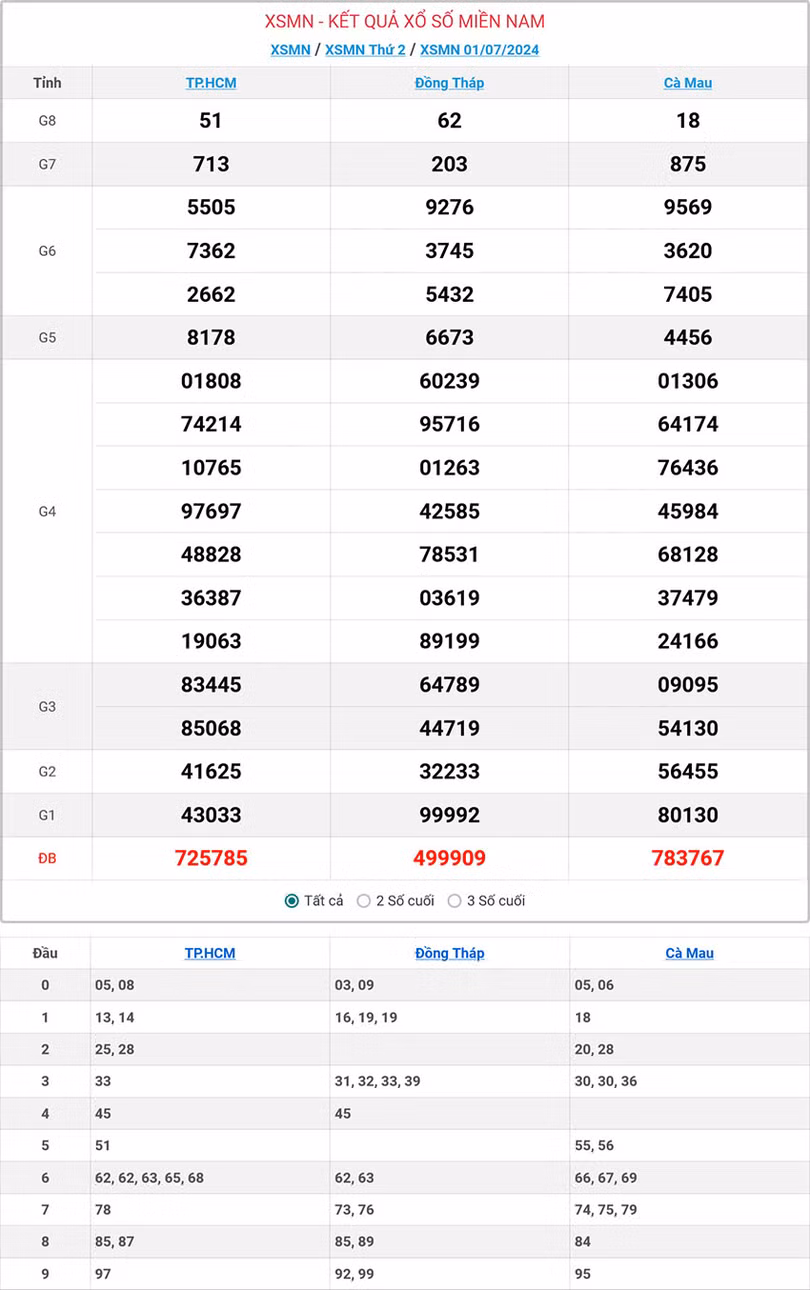Click Đồng Tháp special prize number 499909
810x1290 pixels.
449,858
